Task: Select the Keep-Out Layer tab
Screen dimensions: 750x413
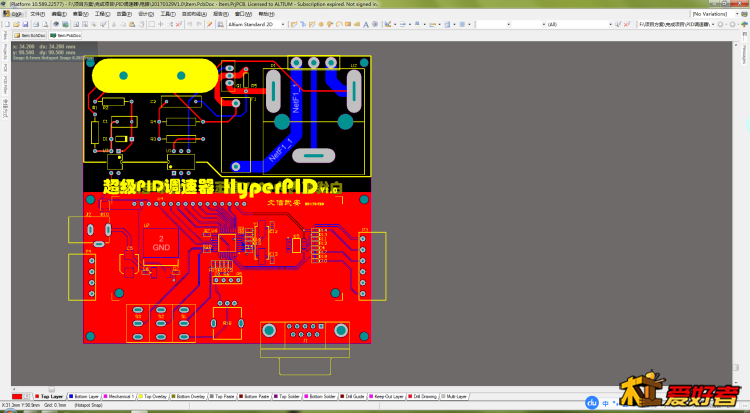Action: pyautogui.click(x=386, y=396)
